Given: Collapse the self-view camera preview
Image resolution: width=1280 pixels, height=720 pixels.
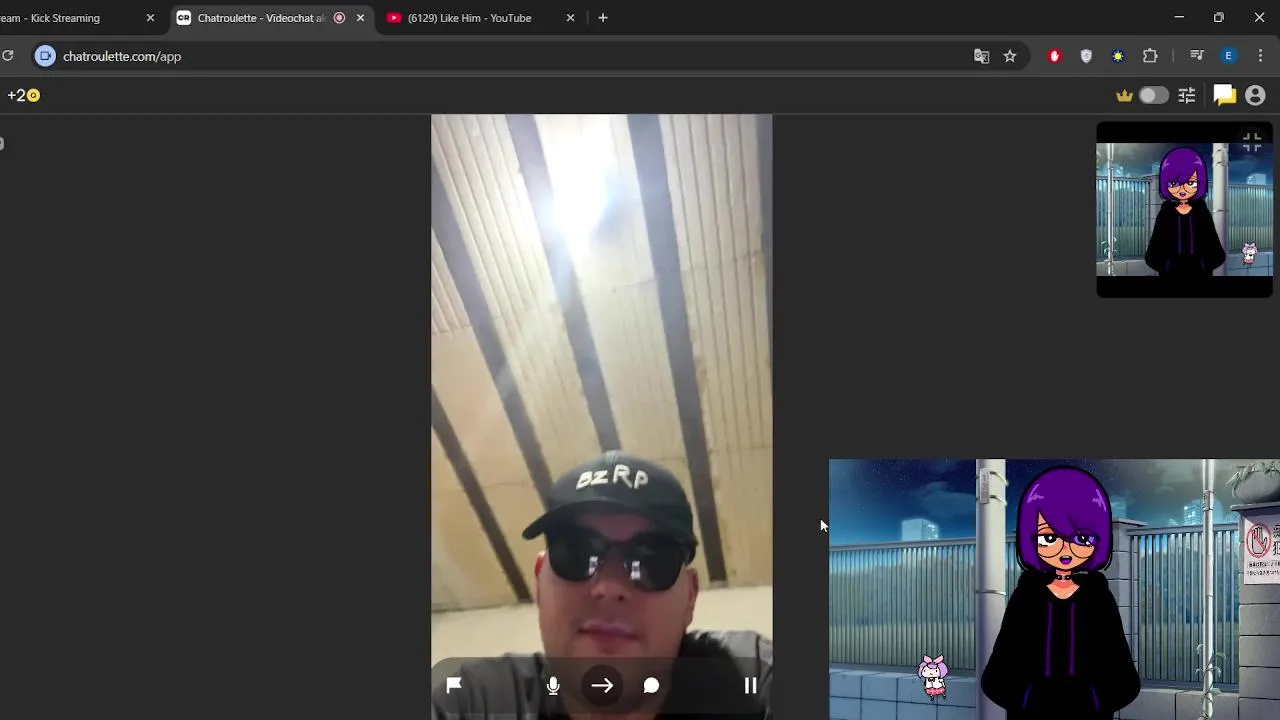Looking at the screenshot, I should (x=1251, y=143).
